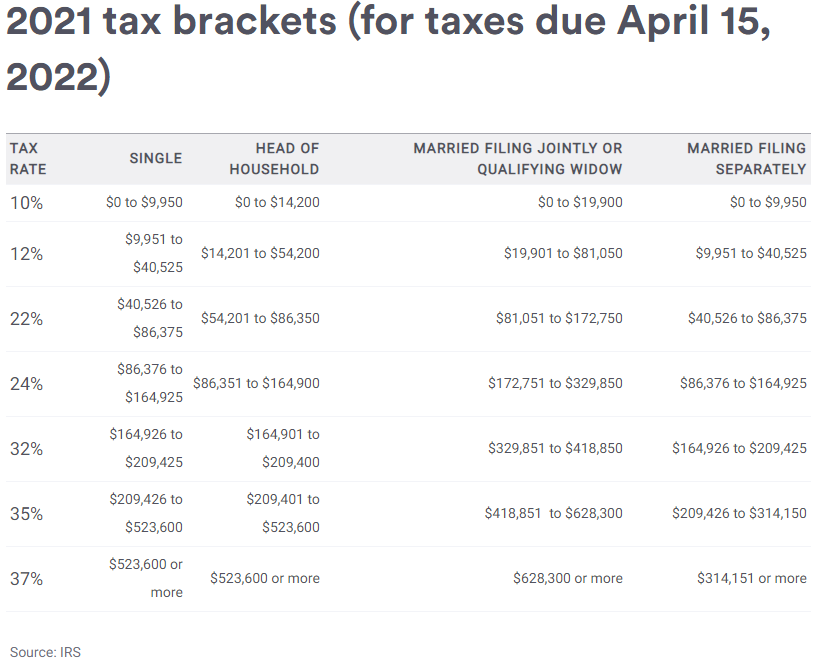819x668 pixels.
Task: Click the $0 to $19,900 cell
Action: (x=580, y=203)
